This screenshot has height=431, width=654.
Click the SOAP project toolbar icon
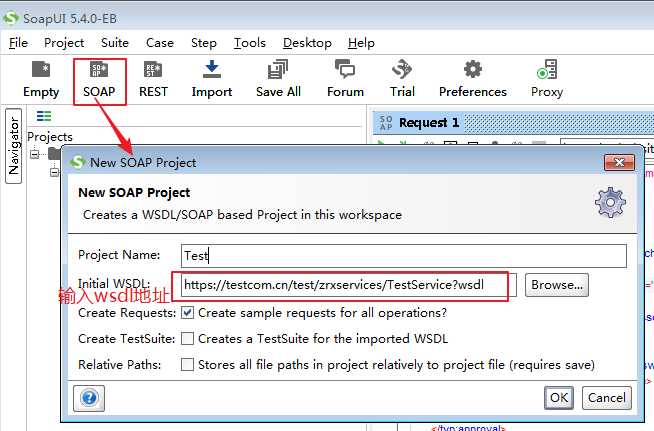coord(99,80)
